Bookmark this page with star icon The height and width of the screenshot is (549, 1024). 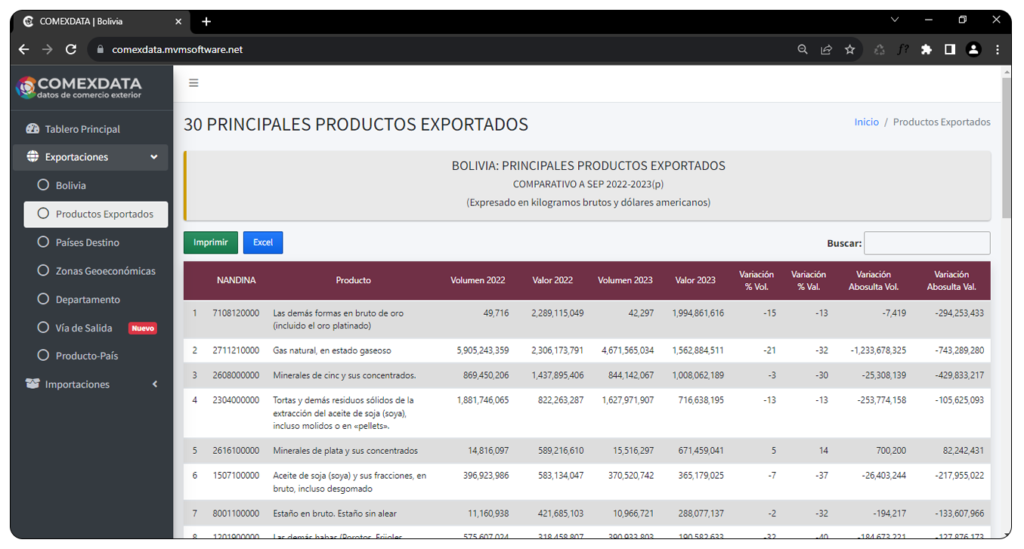pyautogui.click(x=850, y=49)
